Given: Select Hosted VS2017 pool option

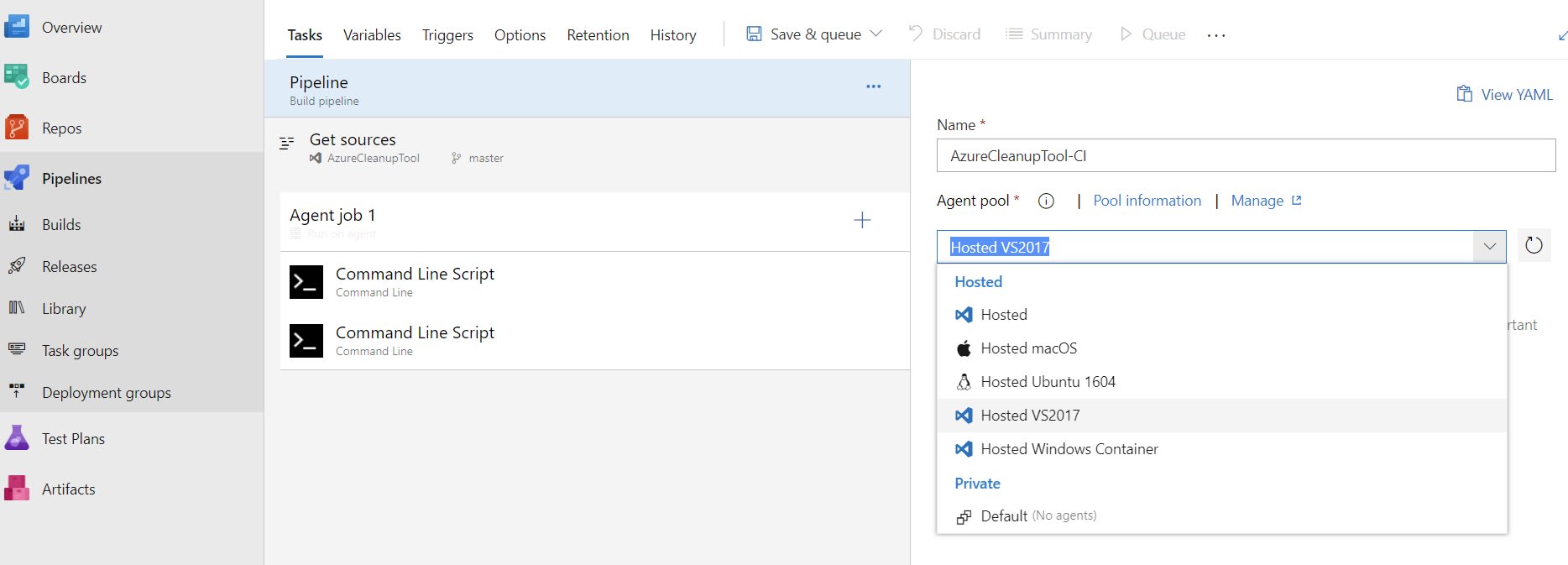Looking at the screenshot, I should coord(1221,416).
